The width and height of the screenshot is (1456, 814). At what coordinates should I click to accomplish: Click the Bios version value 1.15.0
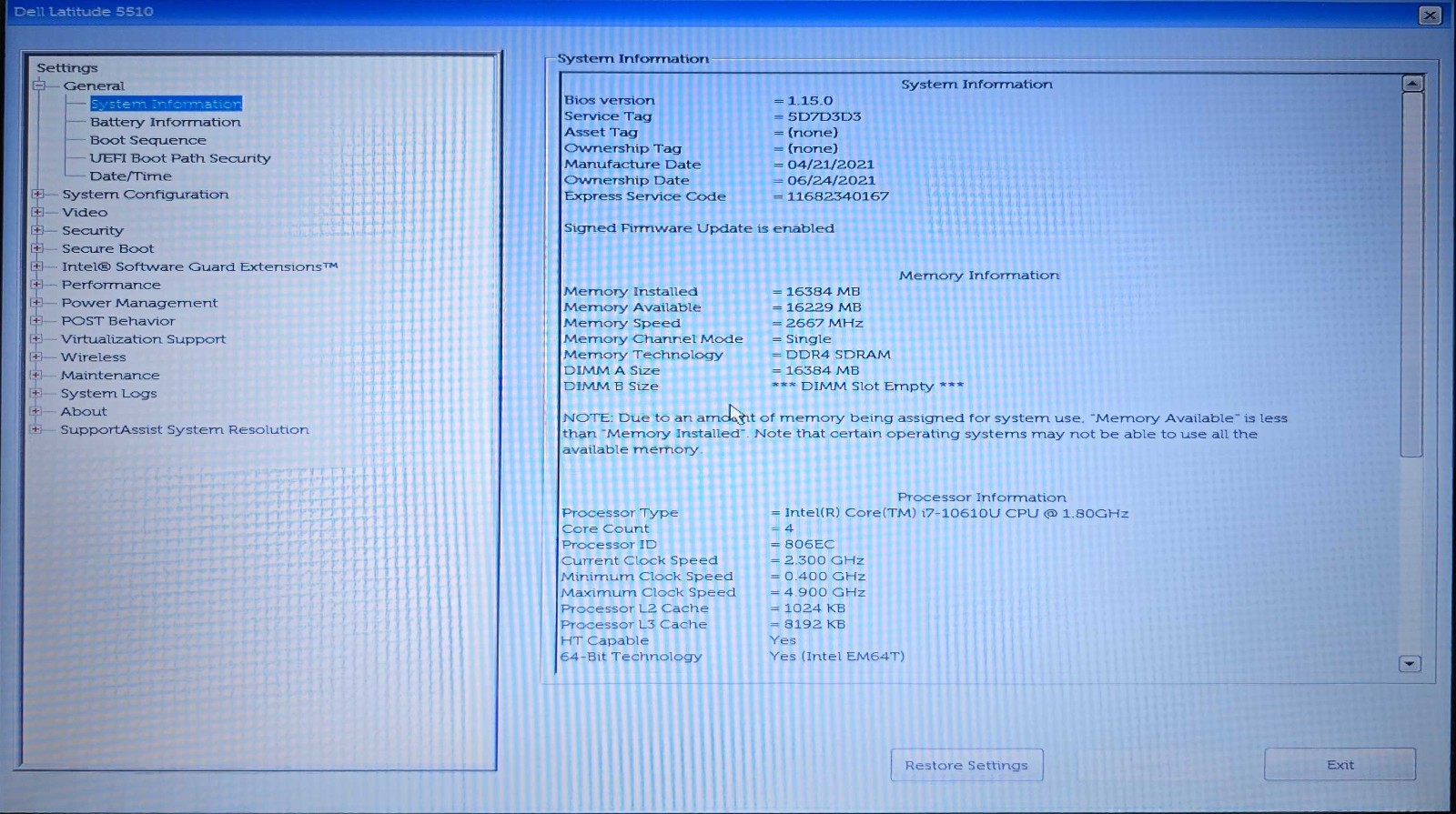pos(810,101)
